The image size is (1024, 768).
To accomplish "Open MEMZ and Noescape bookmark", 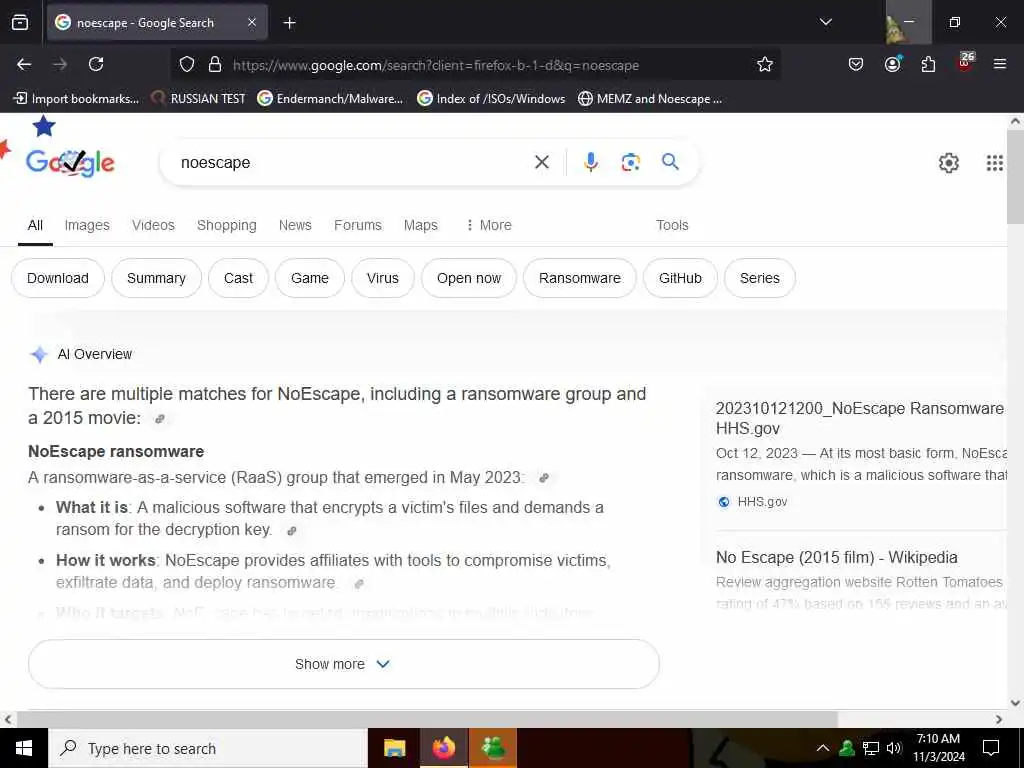I will (x=650, y=99).
